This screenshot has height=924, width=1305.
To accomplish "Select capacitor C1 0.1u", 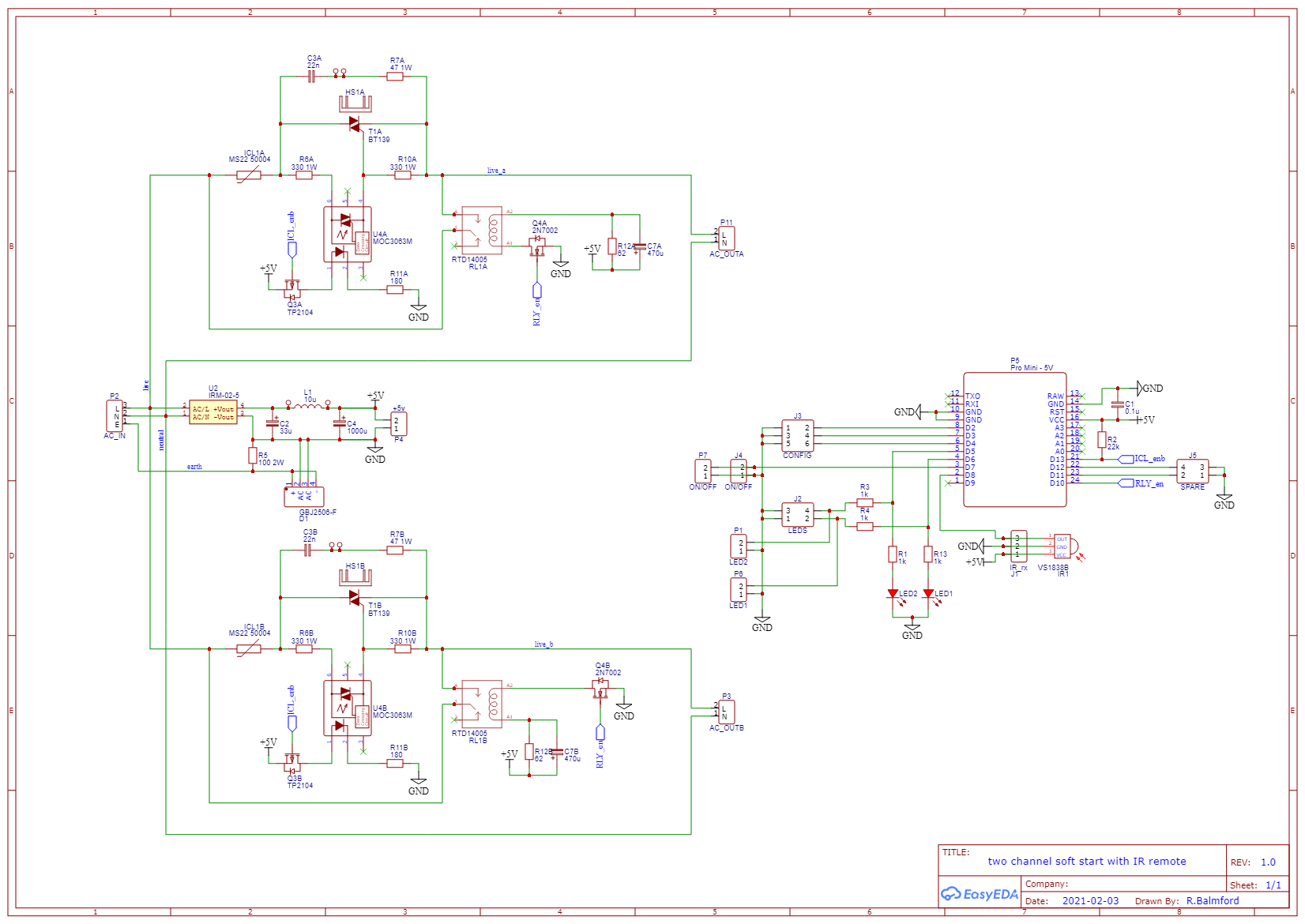I will click(x=1118, y=404).
